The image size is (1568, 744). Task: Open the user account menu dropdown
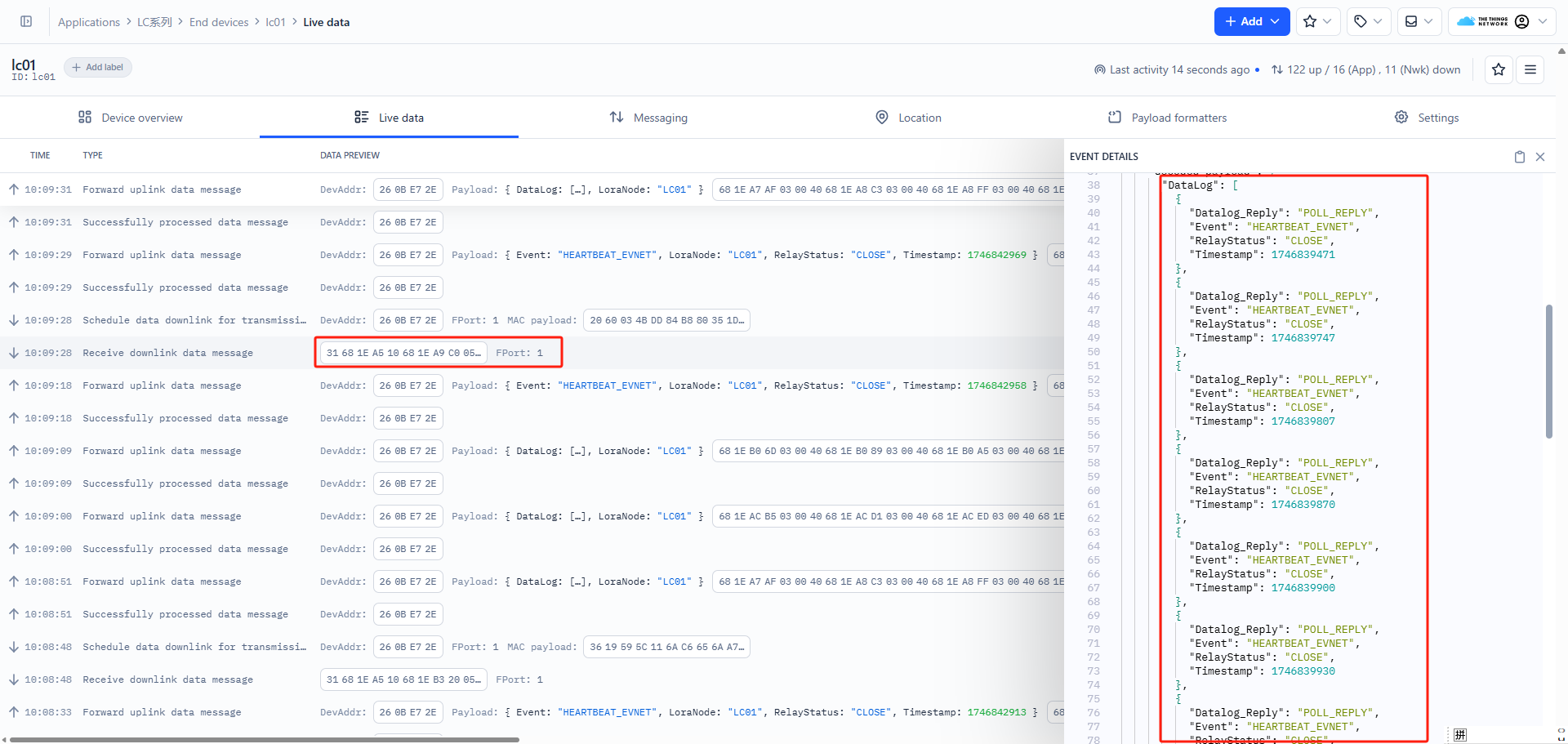point(1501,21)
